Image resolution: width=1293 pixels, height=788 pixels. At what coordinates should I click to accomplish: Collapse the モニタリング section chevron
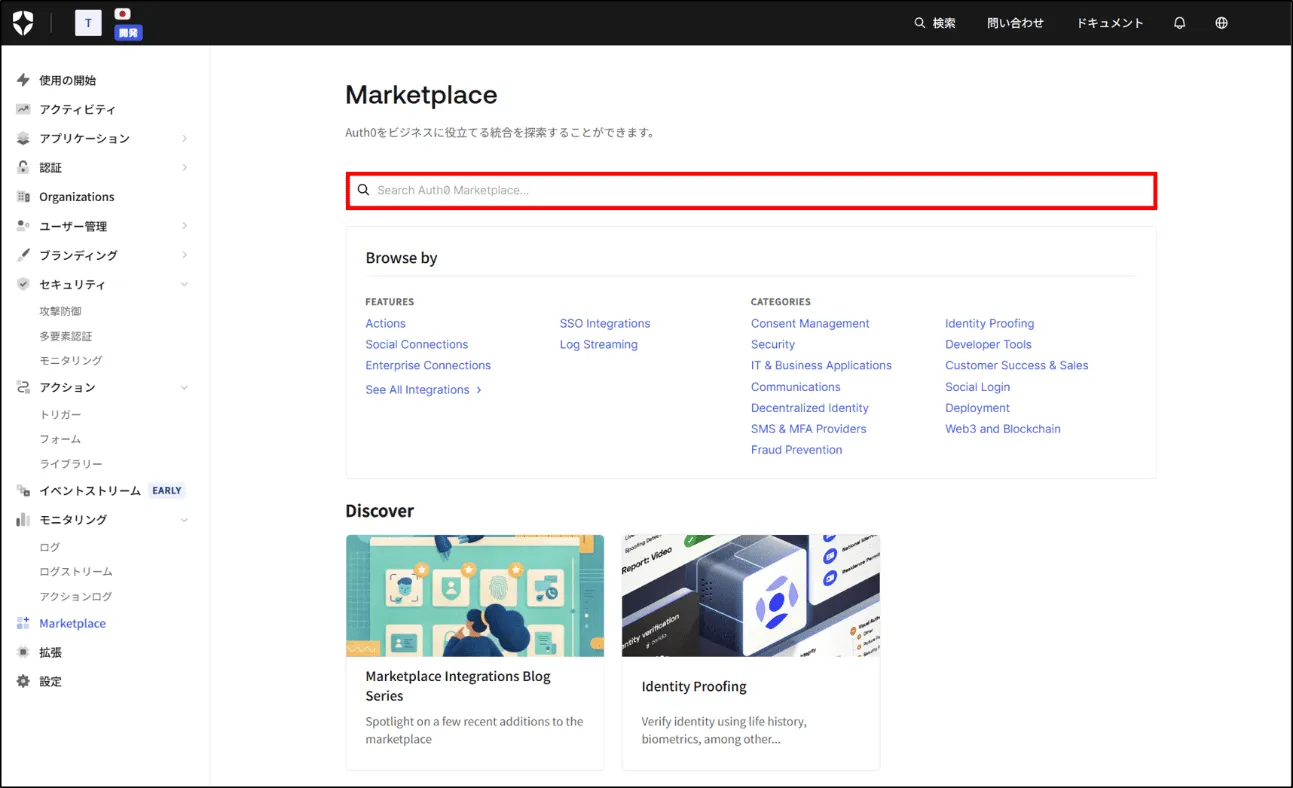(x=185, y=520)
